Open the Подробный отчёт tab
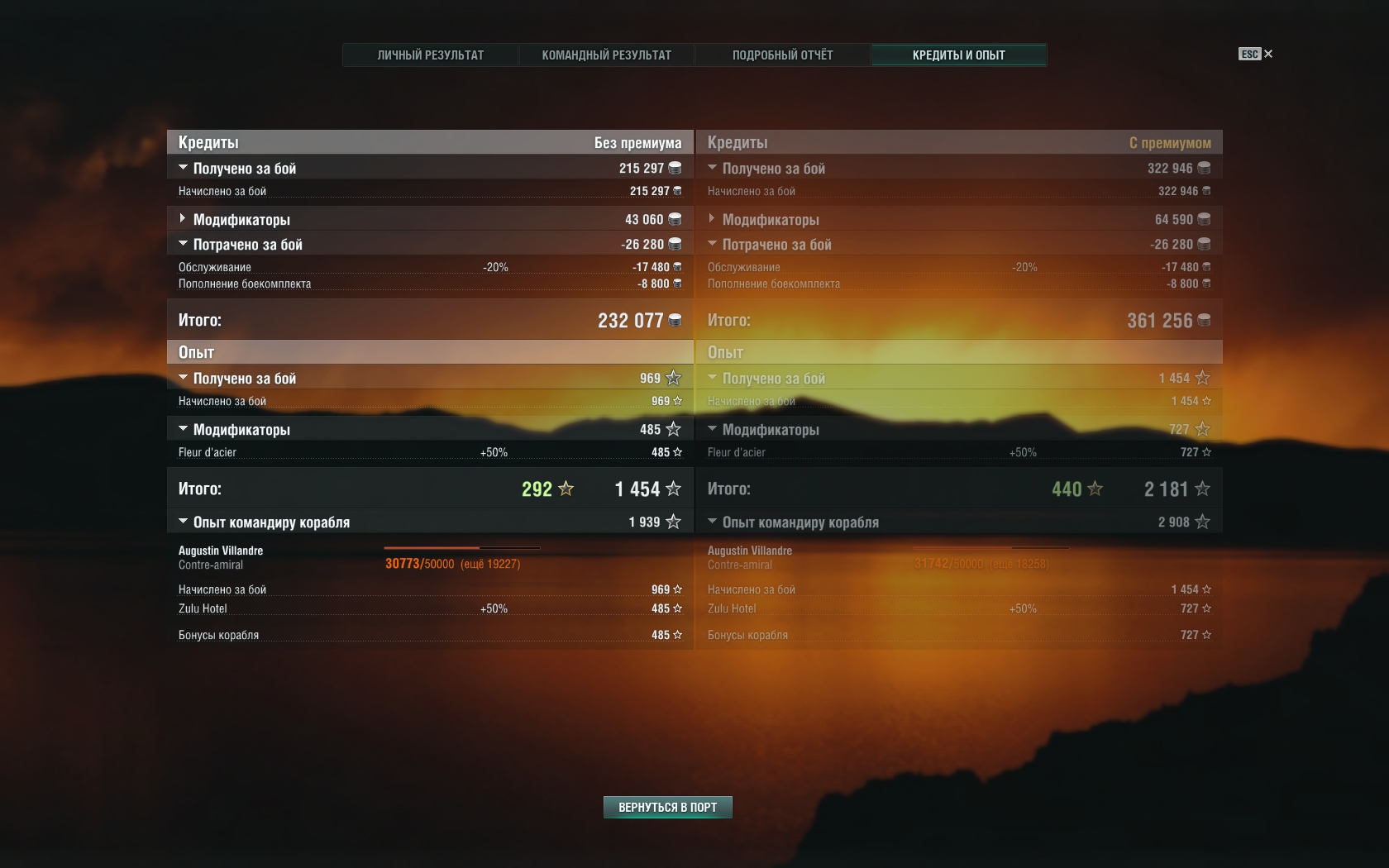The width and height of the screenshot is (1389, 868). pos(782,55)
